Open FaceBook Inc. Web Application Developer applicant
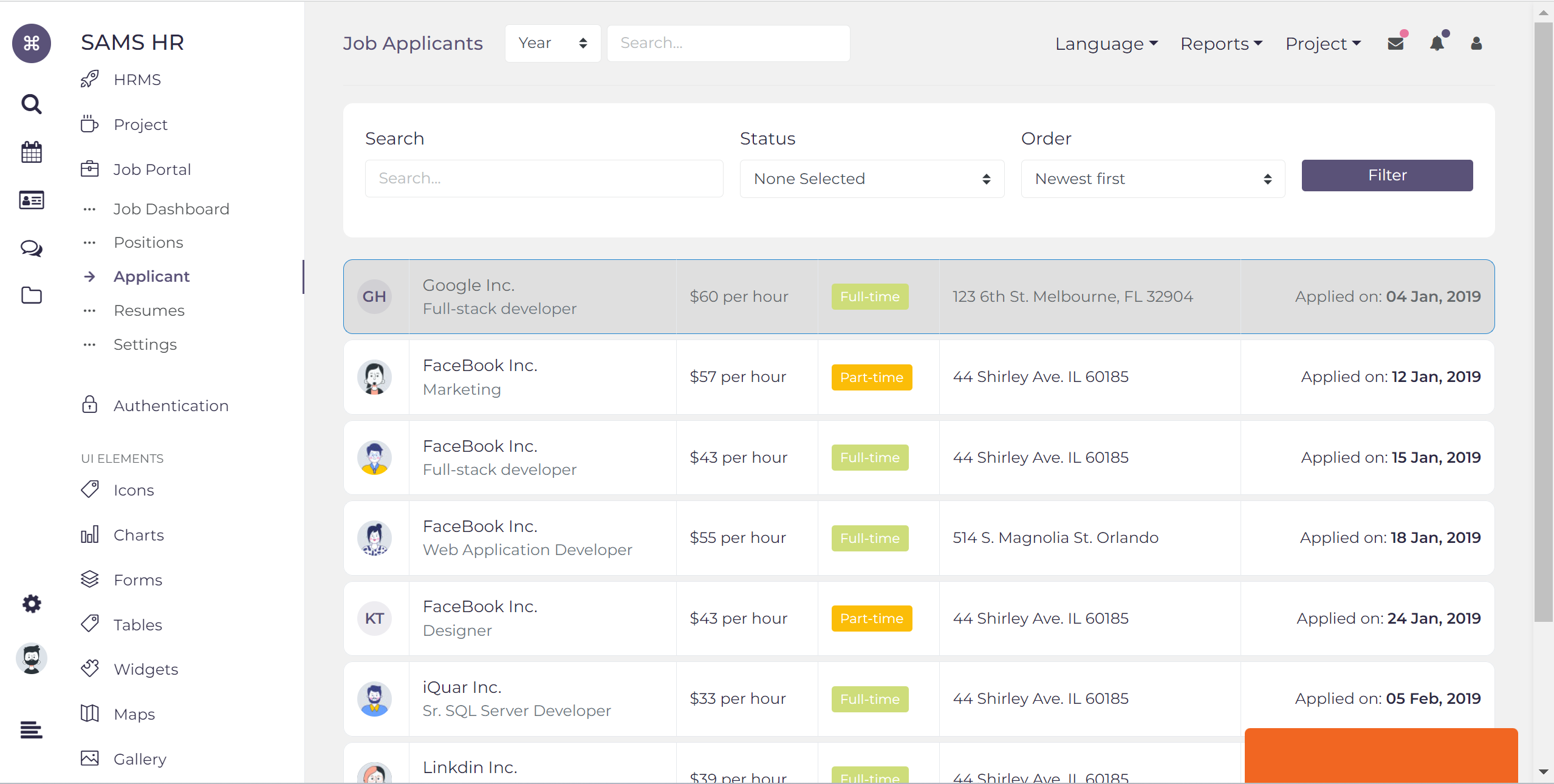This screenshot has height=784, width=1554. click(x=919, y=538)
